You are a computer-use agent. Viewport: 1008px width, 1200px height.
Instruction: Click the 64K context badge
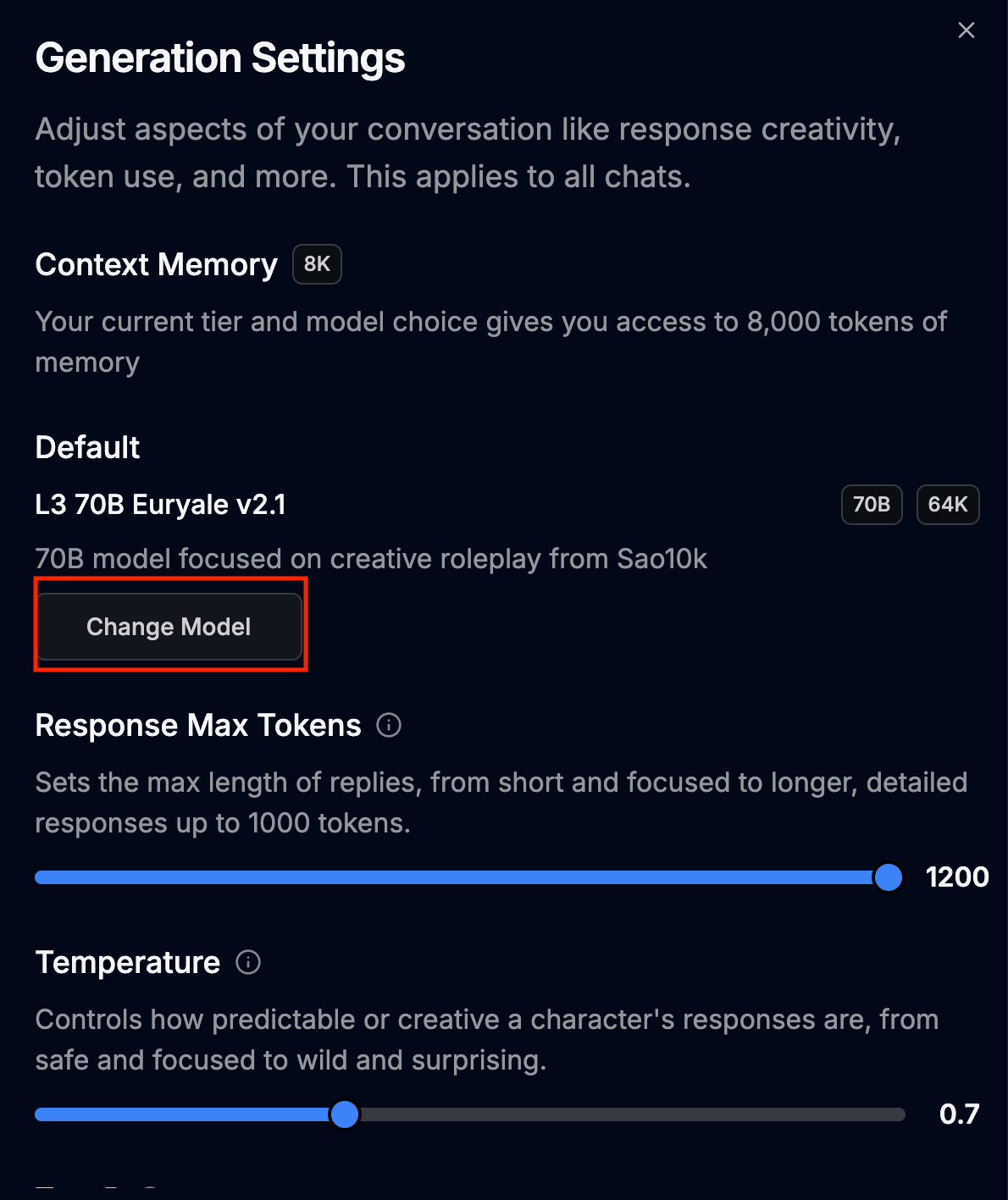click(x=948, y=505)
